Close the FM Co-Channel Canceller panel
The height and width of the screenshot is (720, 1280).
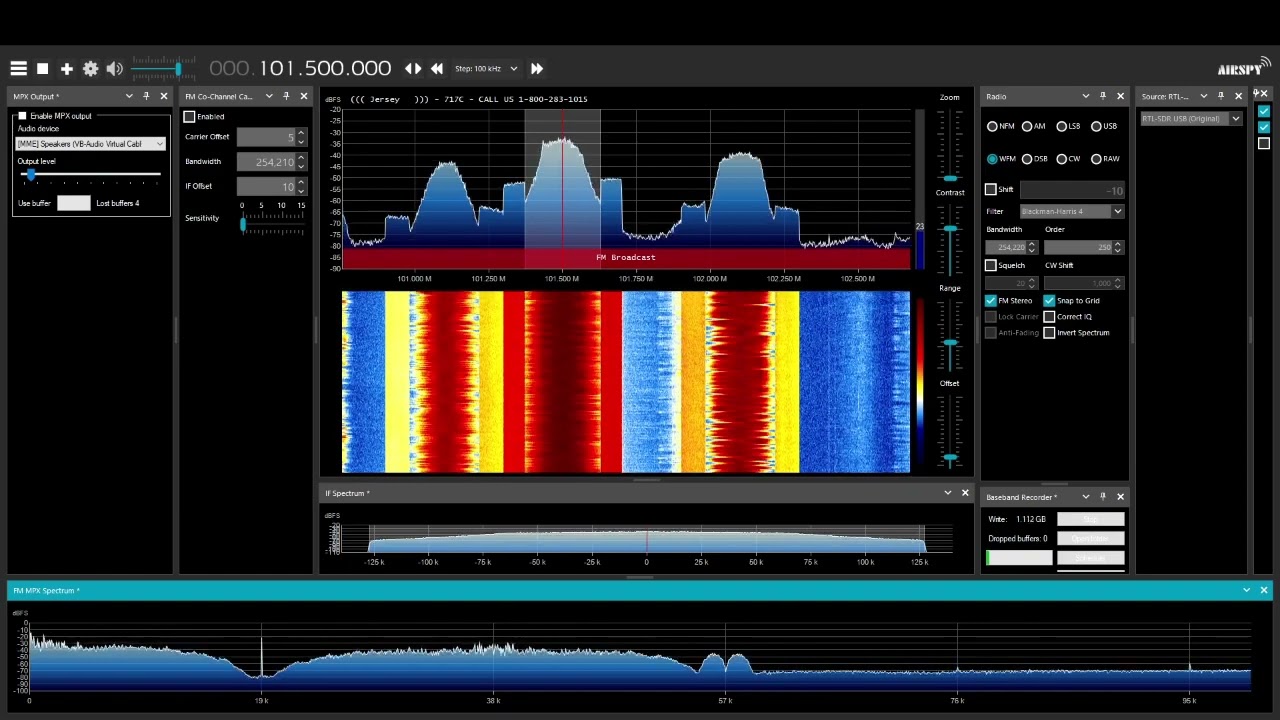coord(304,96)
